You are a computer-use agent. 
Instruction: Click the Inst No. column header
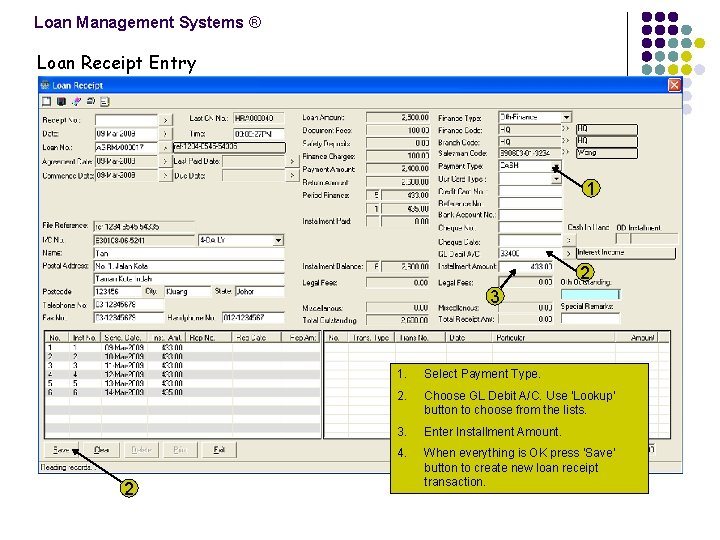[84, 338]
